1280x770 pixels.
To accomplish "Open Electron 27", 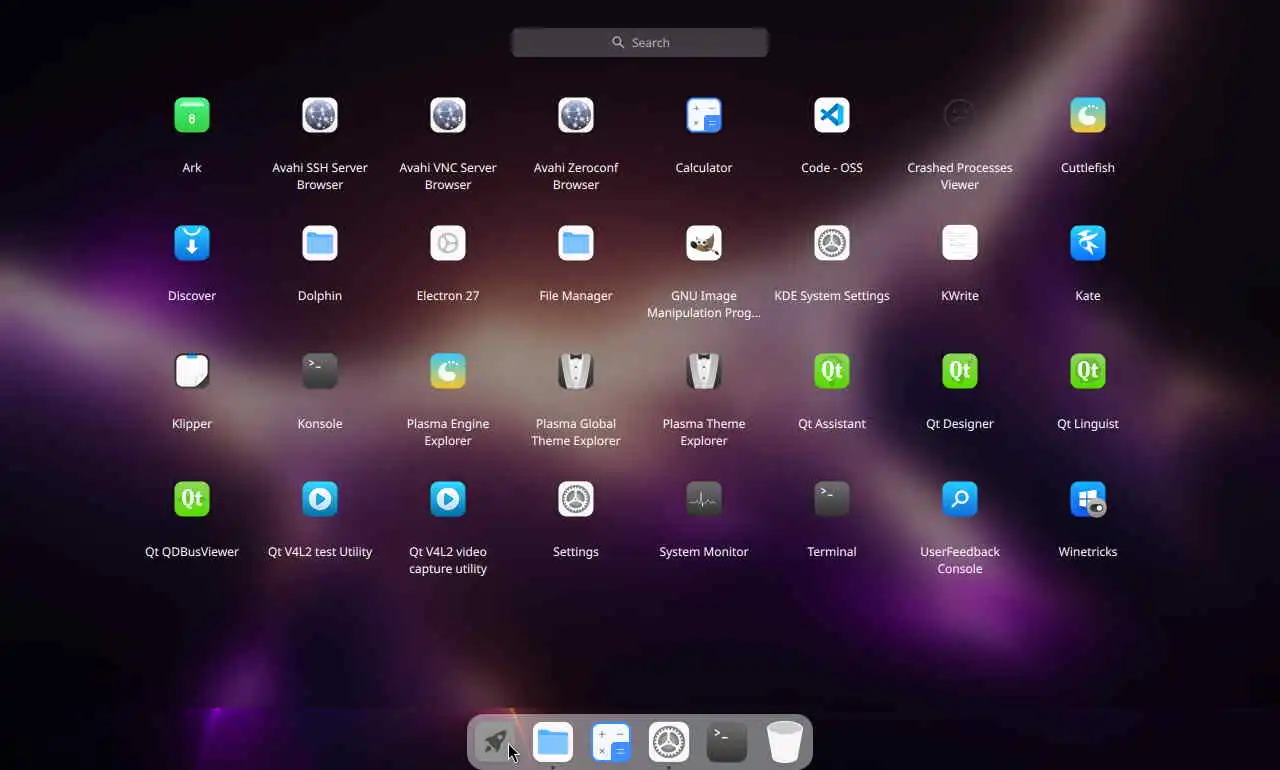I will pyautogui.click(x=448, y=243).
